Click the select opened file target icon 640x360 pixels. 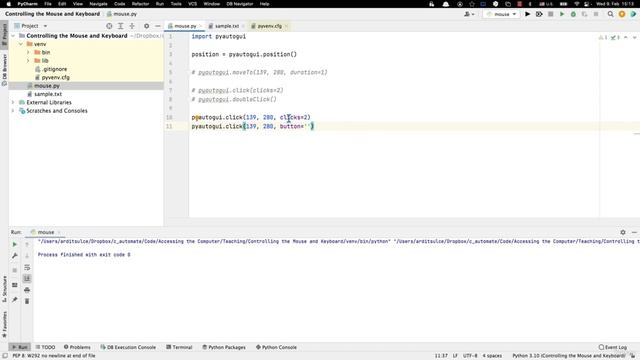tap(109, 26)
